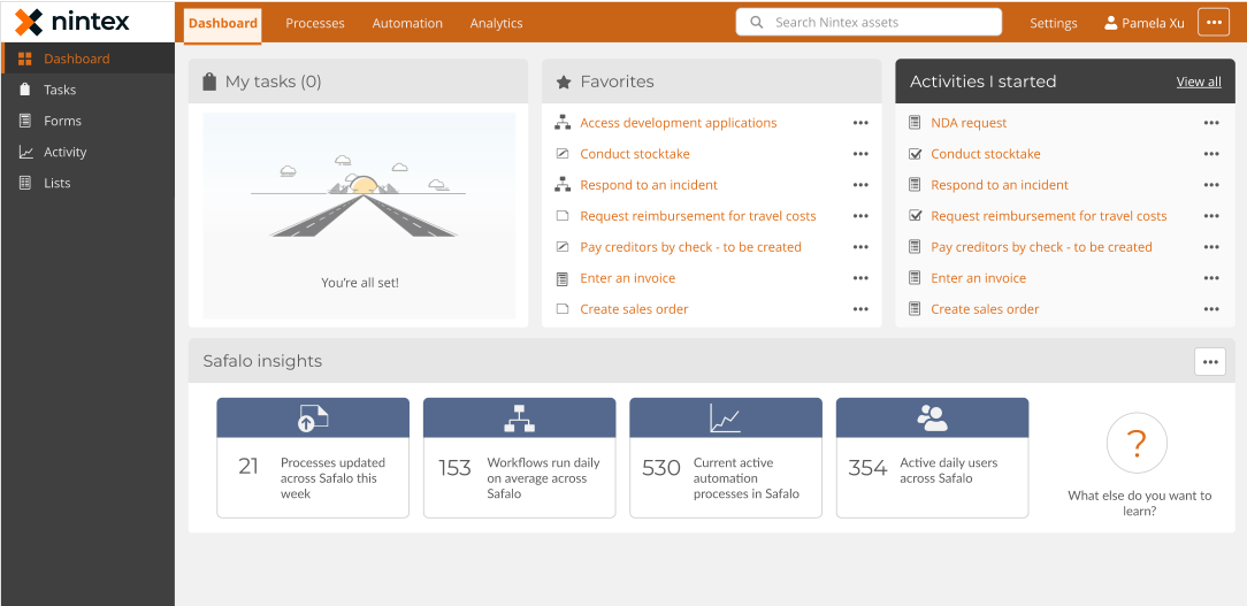Click the Dashboard grid icon in sidebar
Screen dimensions: 1248x606
25,59
